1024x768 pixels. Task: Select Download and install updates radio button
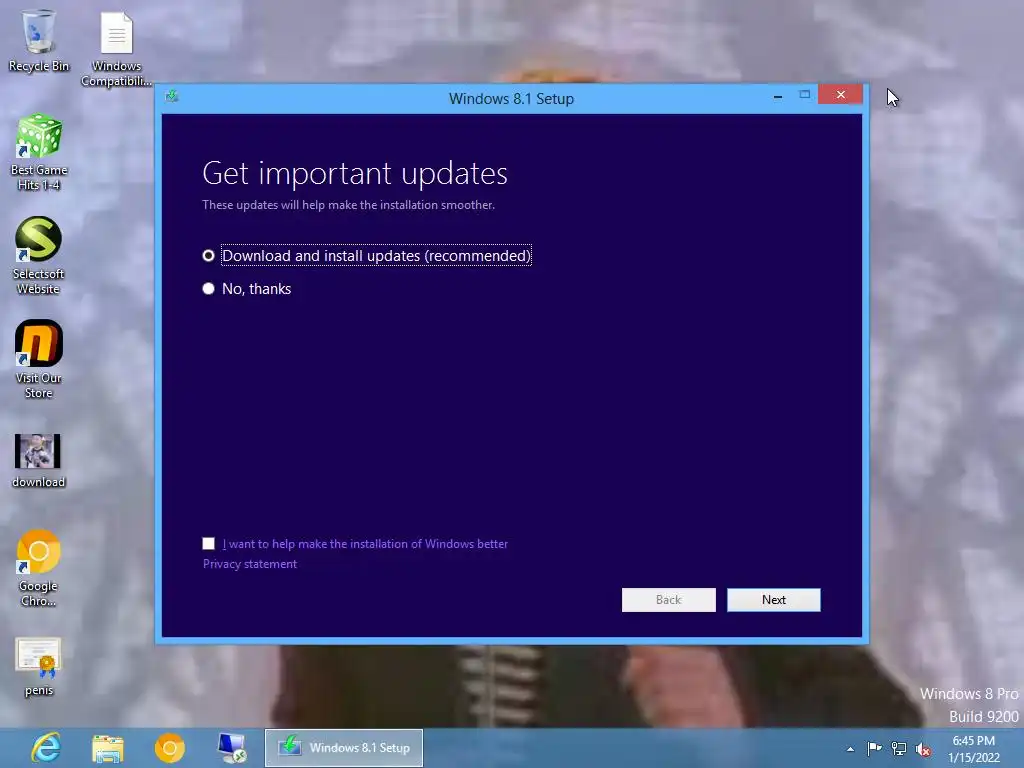(208, 255)
